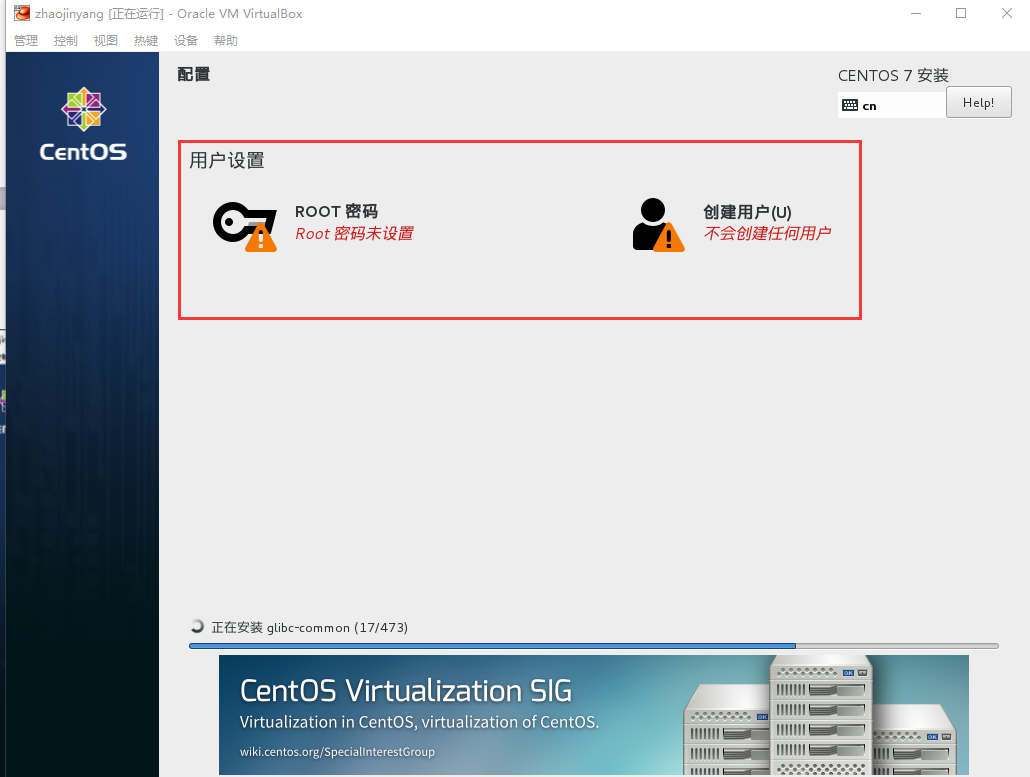Screen dimensions: 1030x777
Task: Open the 热键 menu
Action: (x=146, y=41)
